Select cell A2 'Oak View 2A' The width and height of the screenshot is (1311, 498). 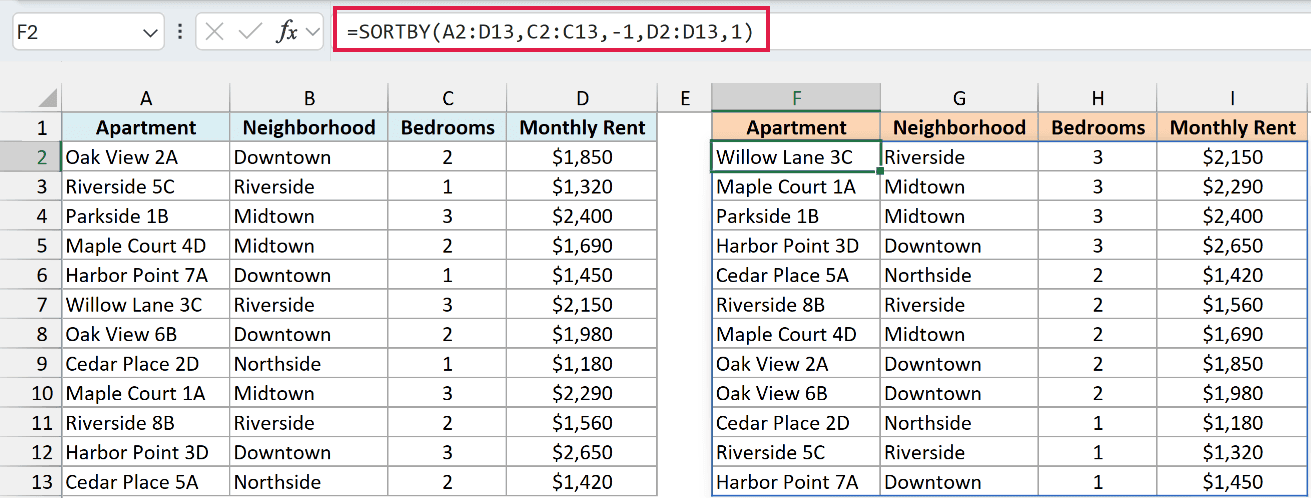[x=146, y=157]
